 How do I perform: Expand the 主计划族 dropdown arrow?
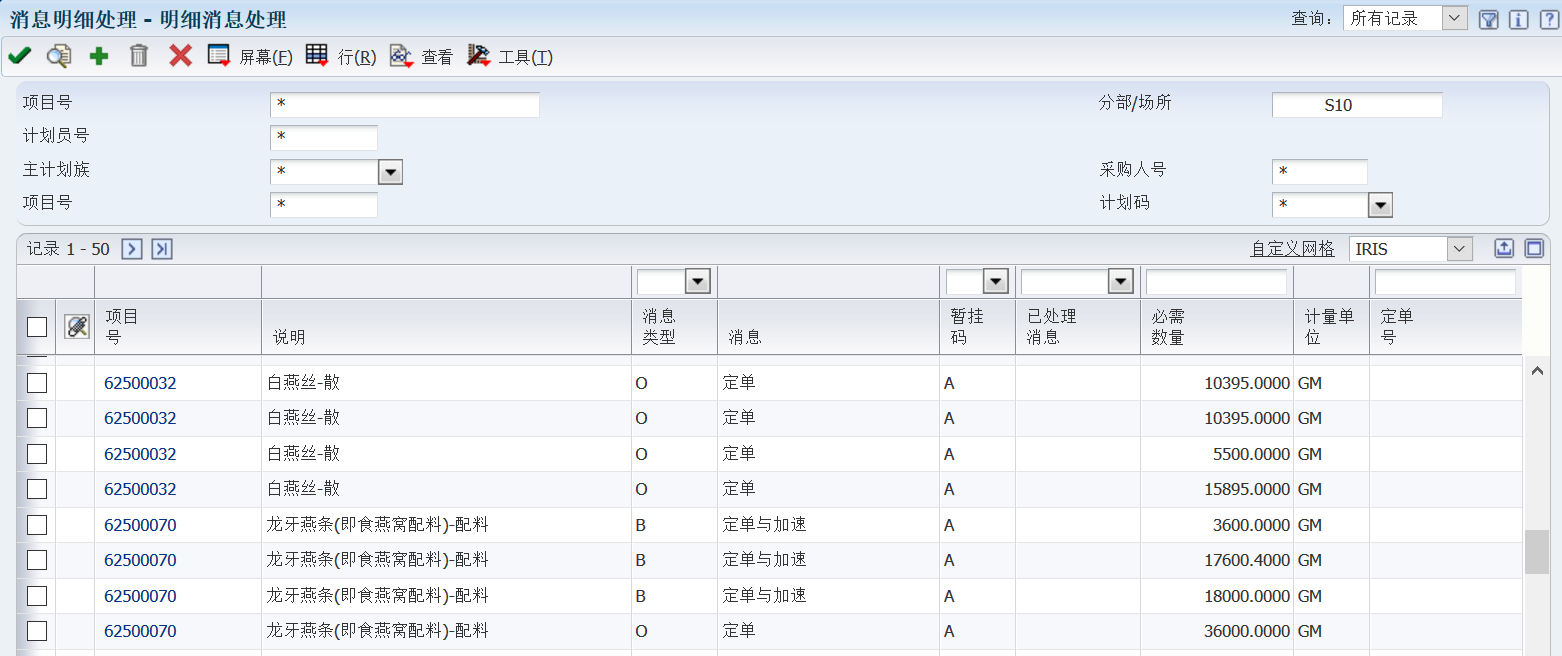390,172
